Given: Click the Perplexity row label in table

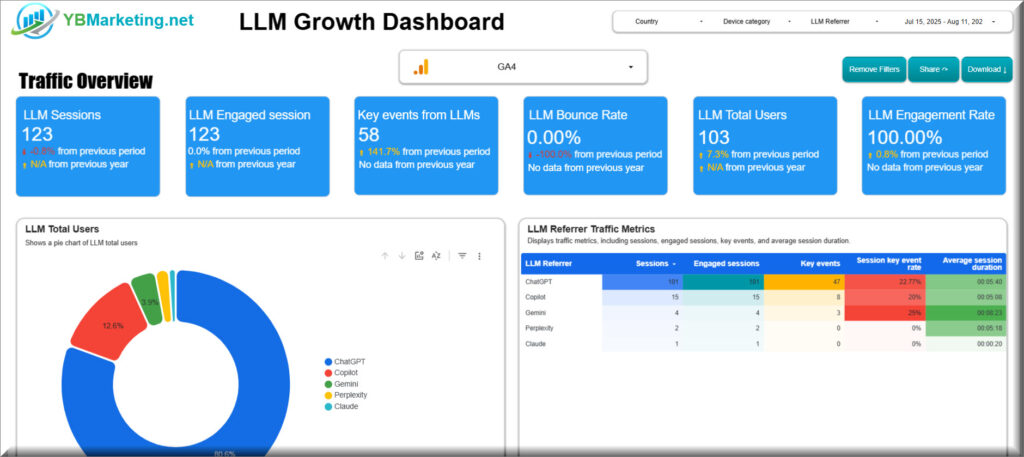Looking at the screenshot, I should (539, 328).
